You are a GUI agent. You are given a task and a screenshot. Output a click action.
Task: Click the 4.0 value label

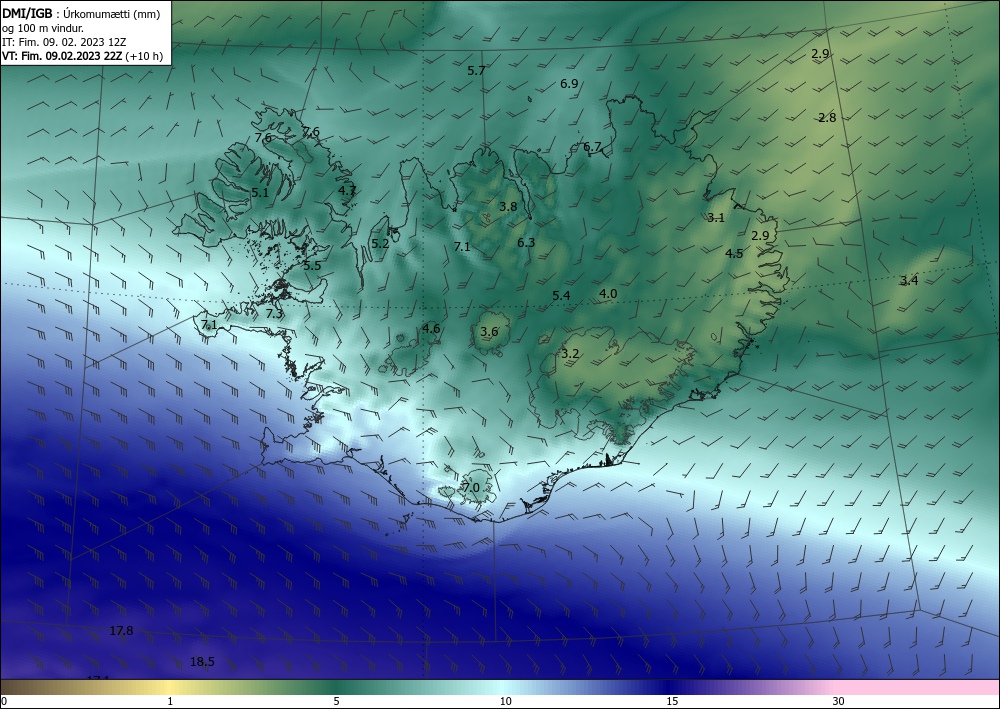(x=608, y=294)
